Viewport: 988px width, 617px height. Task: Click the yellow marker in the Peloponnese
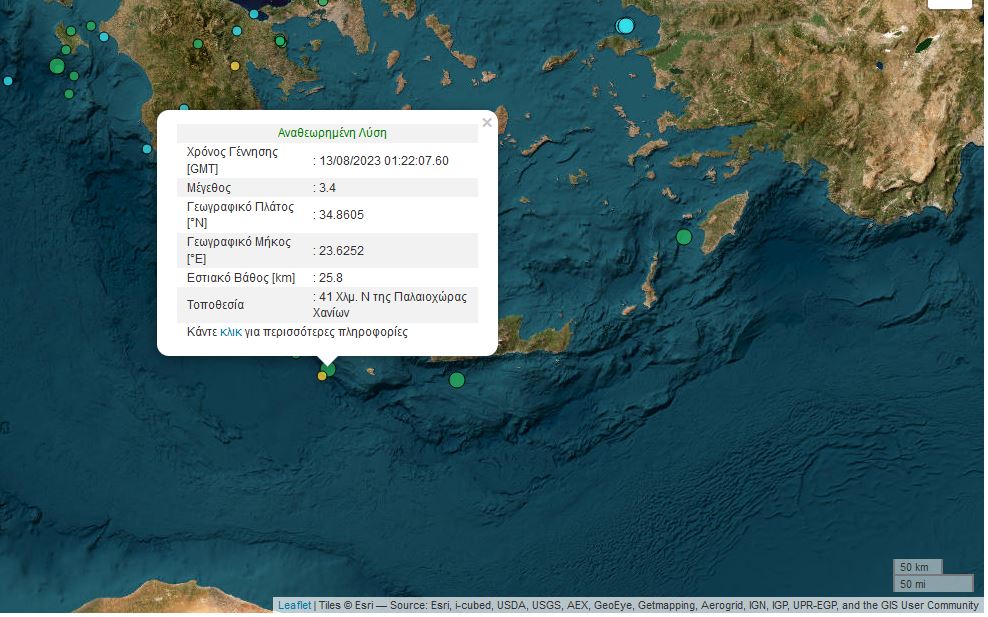[235, 66]
